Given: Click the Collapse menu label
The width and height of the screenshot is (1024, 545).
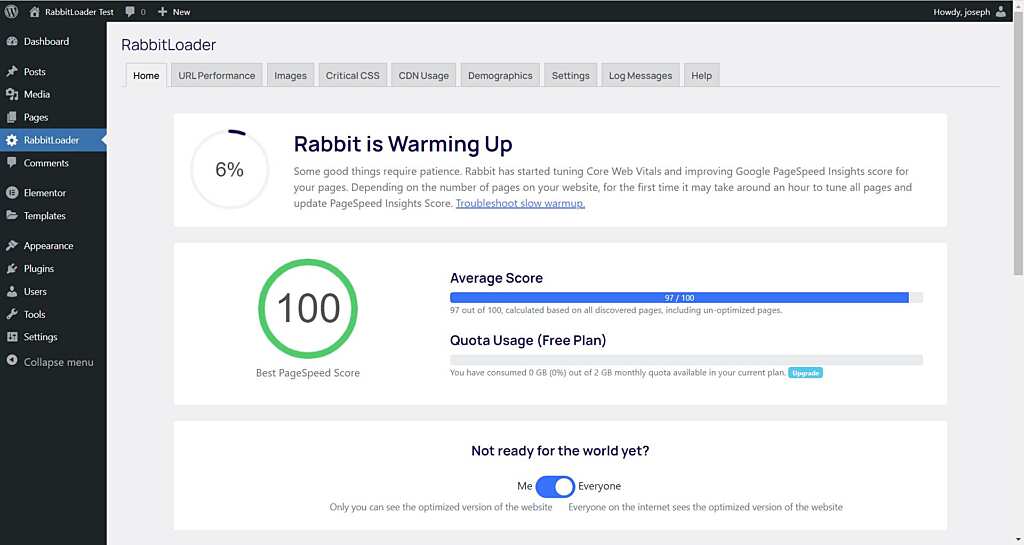Looking at the screenshot, I should [59, 362].
